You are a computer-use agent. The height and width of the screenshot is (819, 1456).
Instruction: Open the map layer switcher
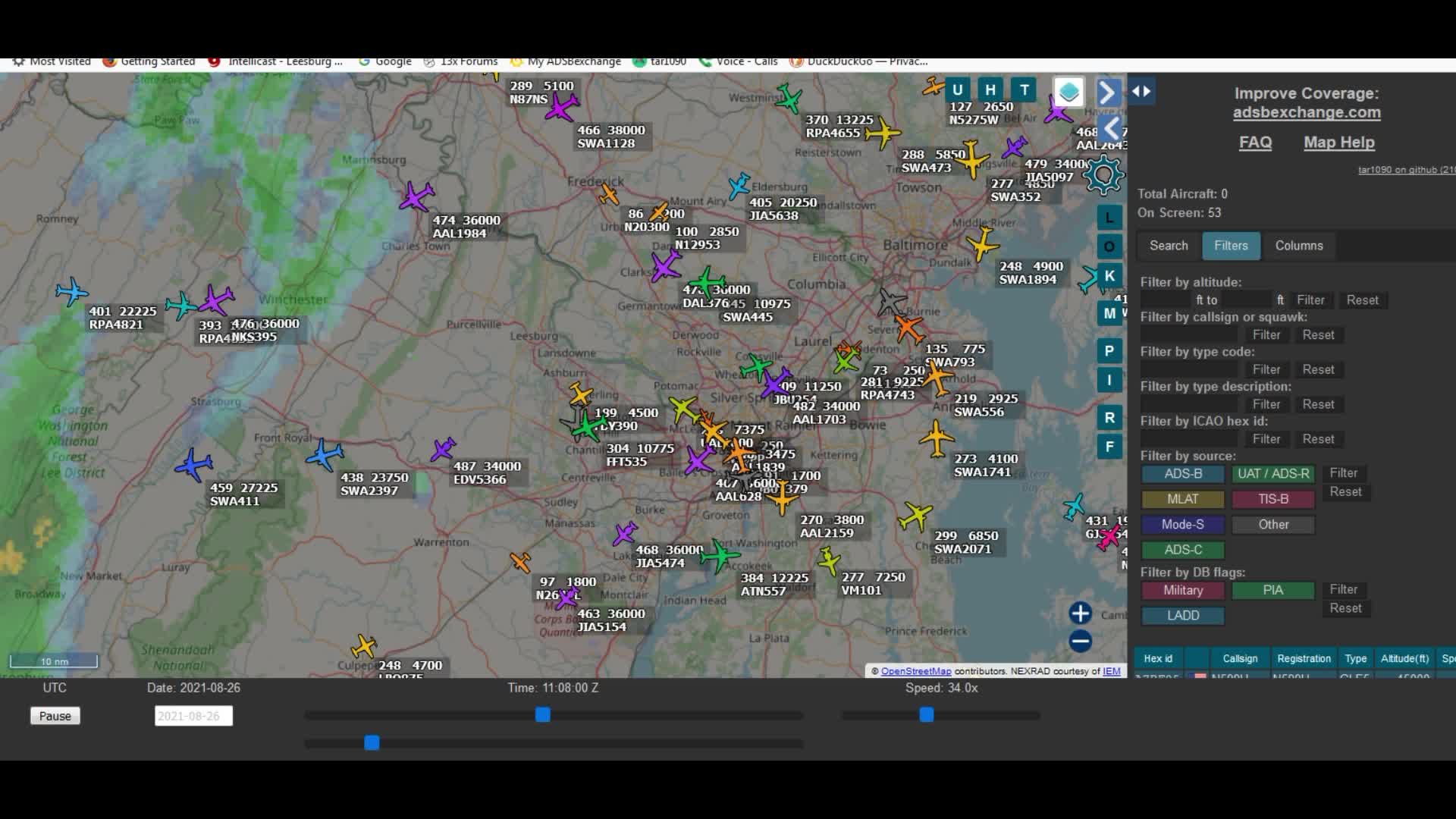click(1068, 93)
